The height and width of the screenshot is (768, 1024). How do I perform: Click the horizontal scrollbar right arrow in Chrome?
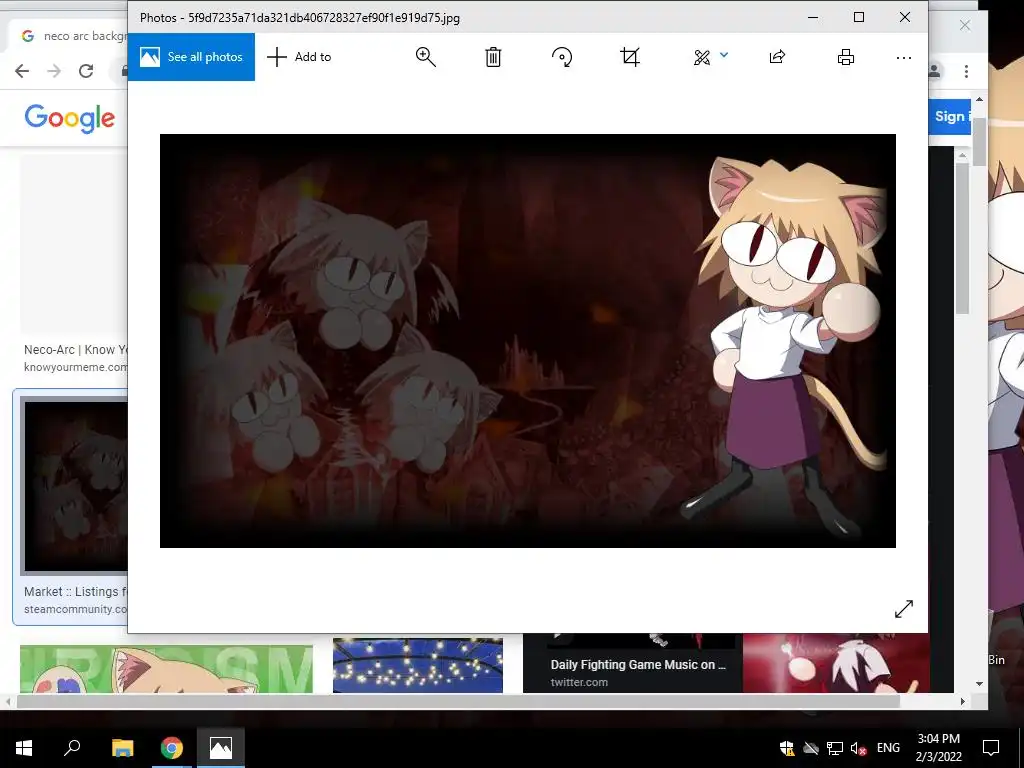(x=962, y=701)
